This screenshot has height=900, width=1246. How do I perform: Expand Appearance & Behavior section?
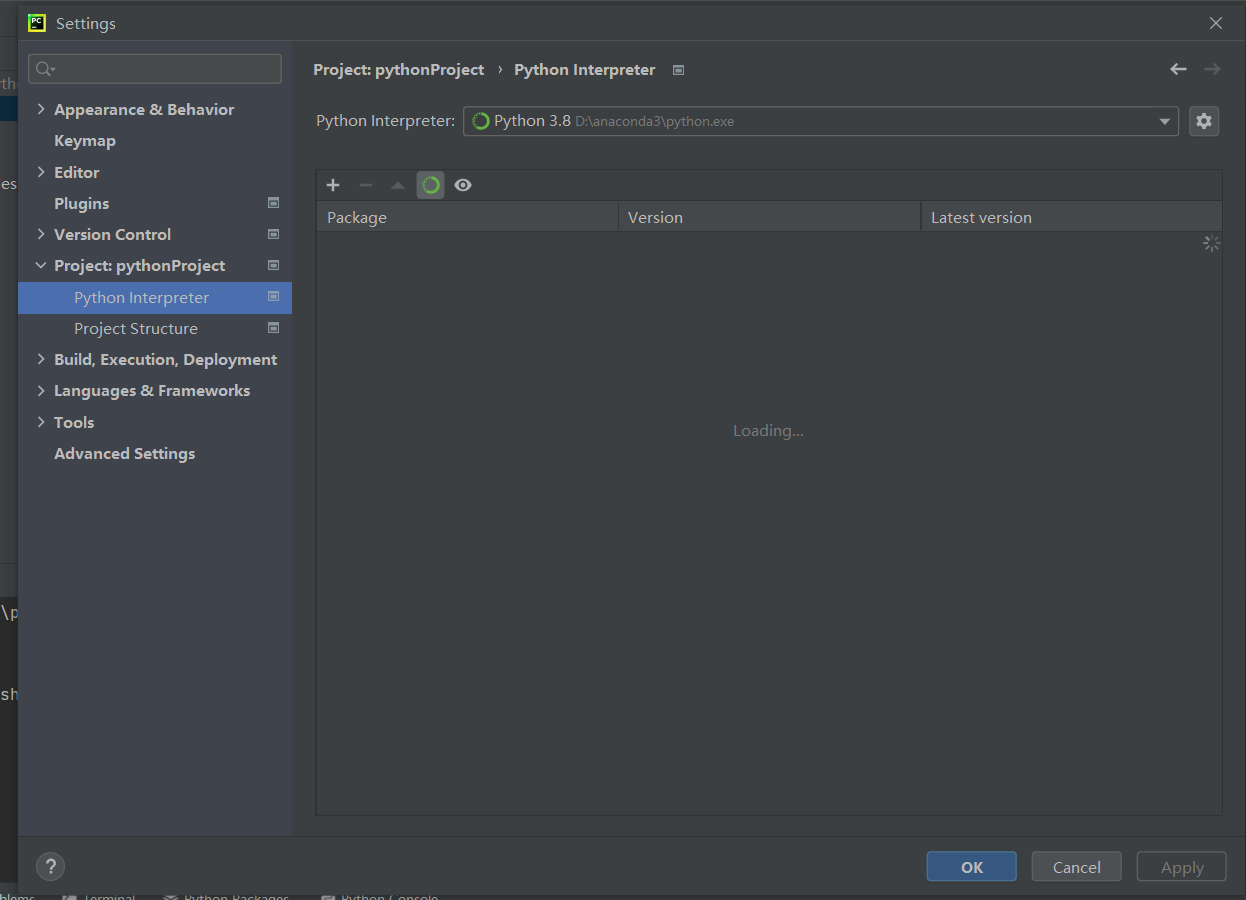pos(41,109)
